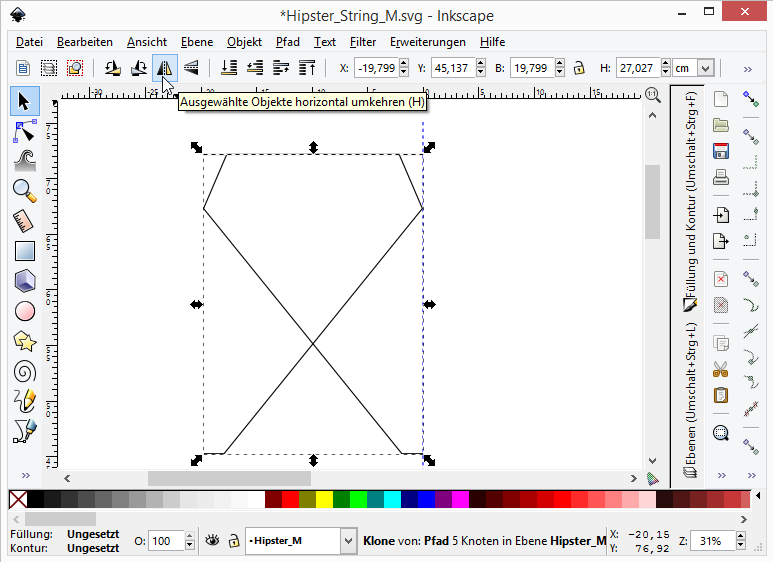Toggle visibility of Hipster_M layer
The width and height of the screenshot is (773, 562).
click(x=212, y=540)
